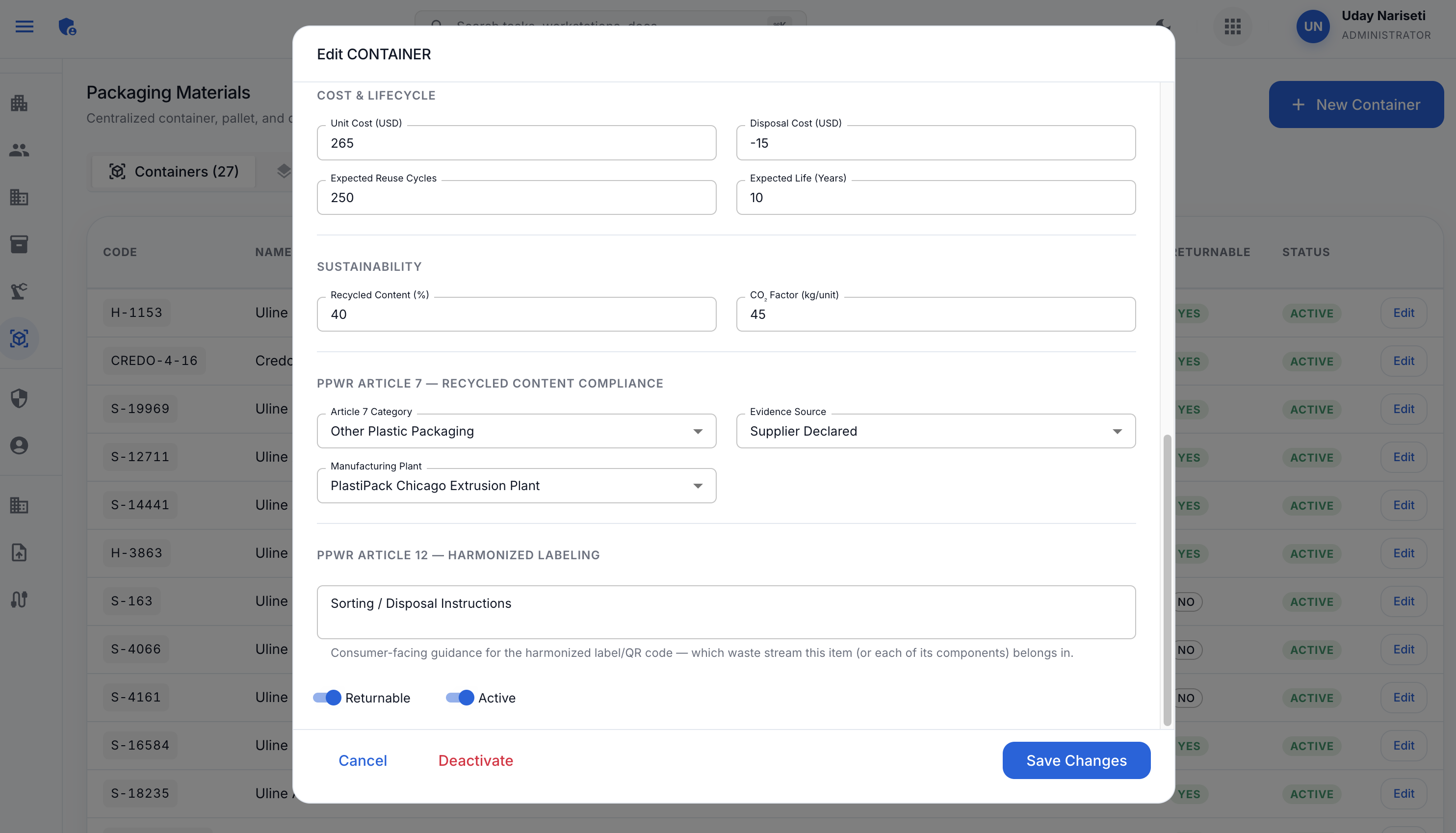
Task: Focus Recycled Content (%) field
Action: pyautogui.click(x=516, y=314)
